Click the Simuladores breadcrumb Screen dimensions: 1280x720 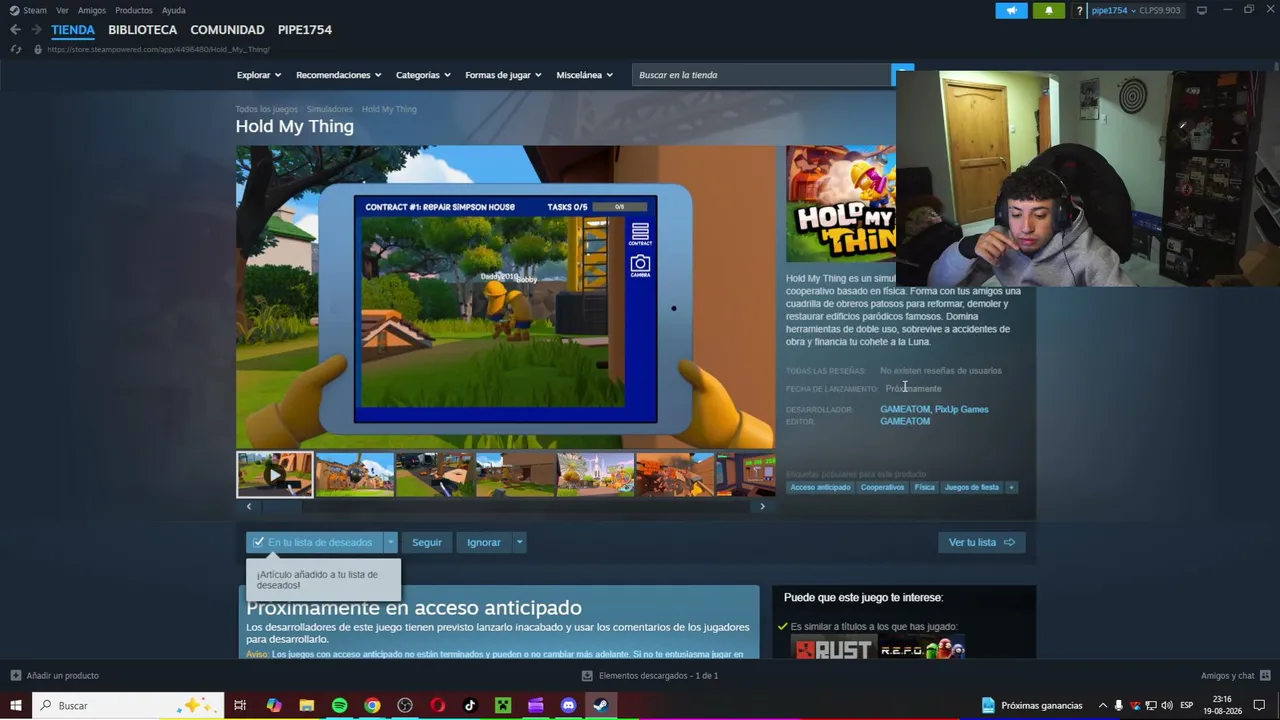point(330,109)
